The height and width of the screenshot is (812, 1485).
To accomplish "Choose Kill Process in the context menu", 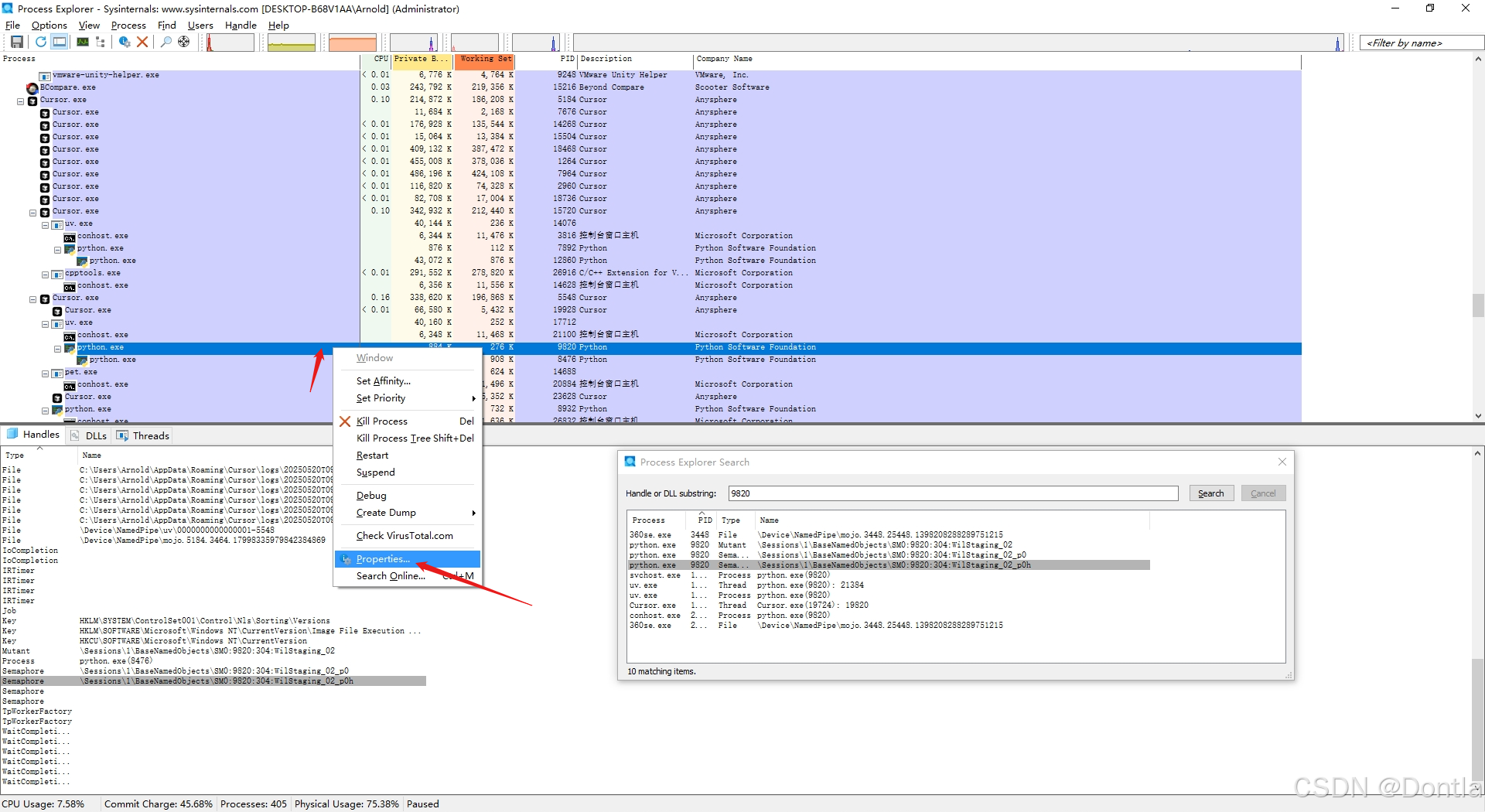I will coord(408,421).
